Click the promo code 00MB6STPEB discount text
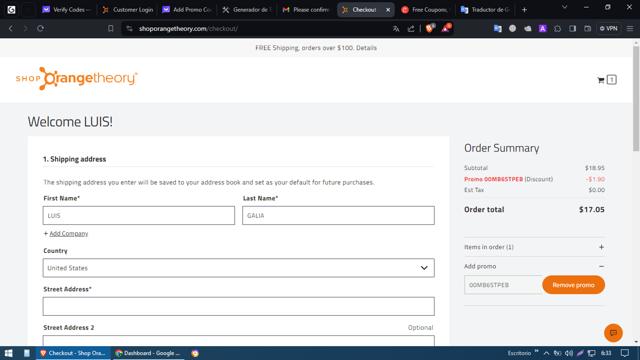The image size is (640, 360). pyautogui.click(x=508, y=179)
